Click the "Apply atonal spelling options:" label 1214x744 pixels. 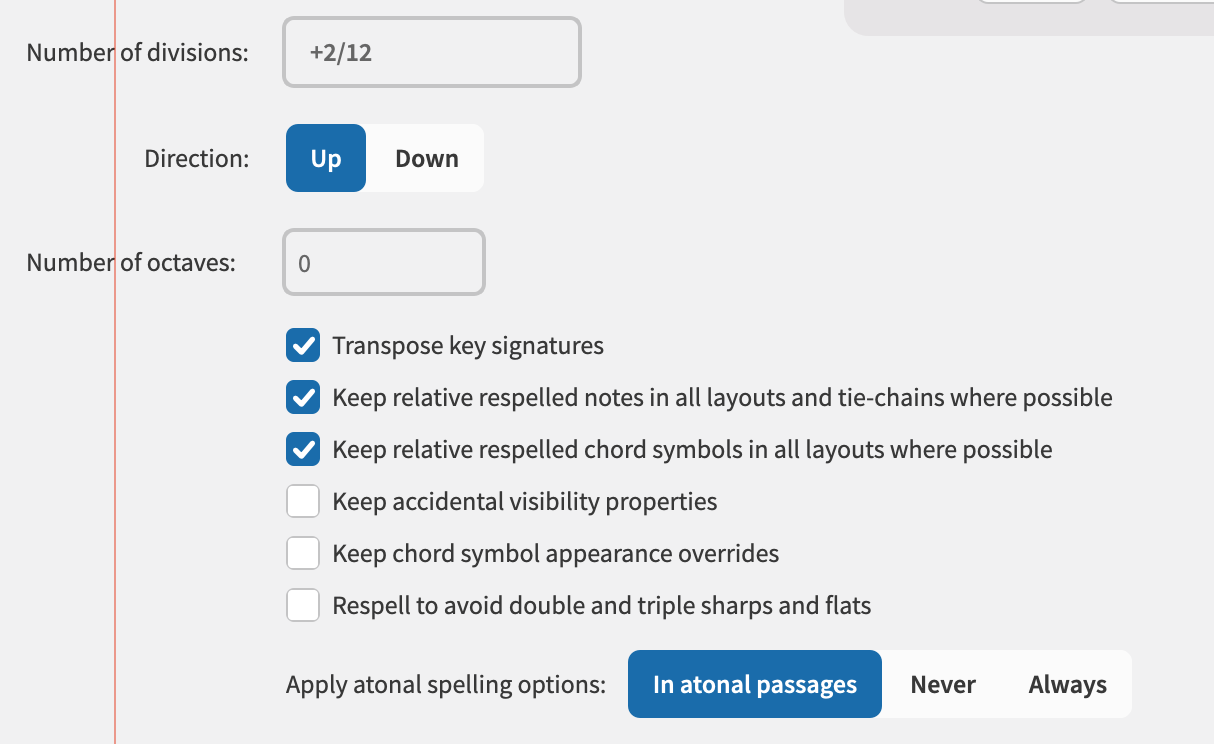[445, 684]
